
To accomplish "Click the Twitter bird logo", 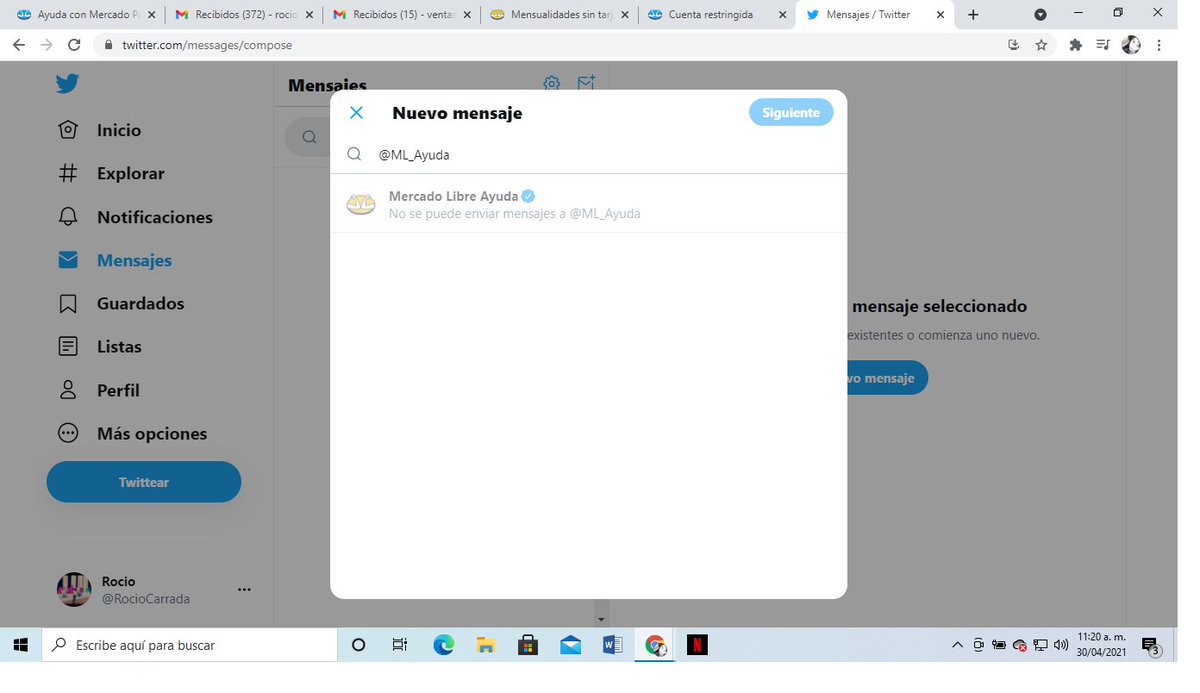I will click(68, 84).
